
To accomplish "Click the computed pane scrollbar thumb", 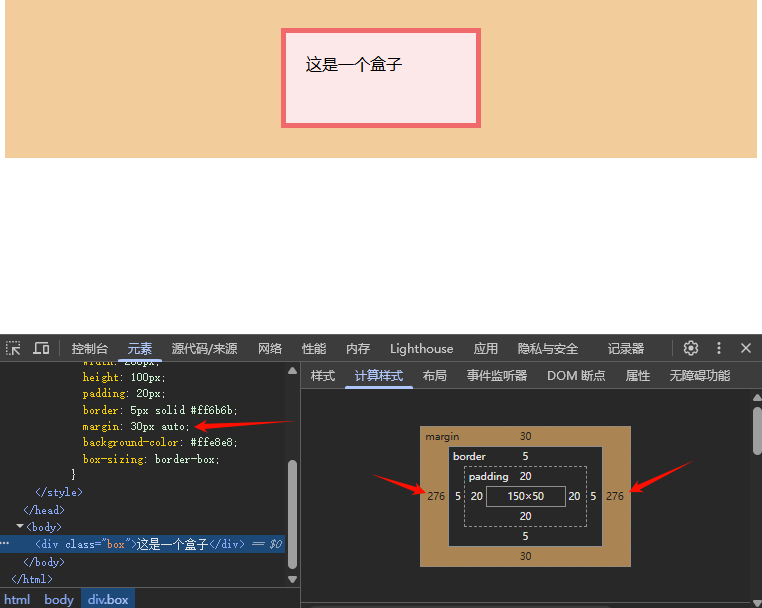I will (x=757, y=431).
